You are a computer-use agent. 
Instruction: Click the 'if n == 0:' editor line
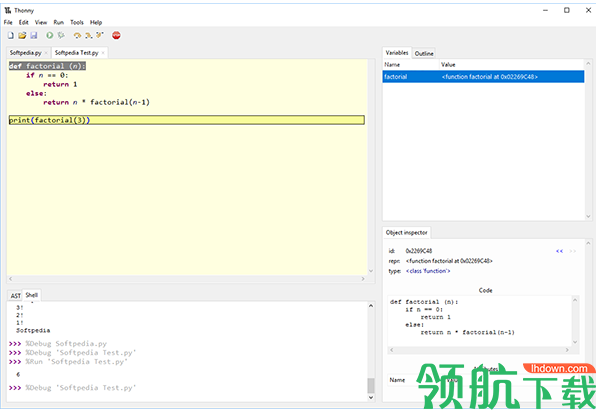[x=47, y=75]
